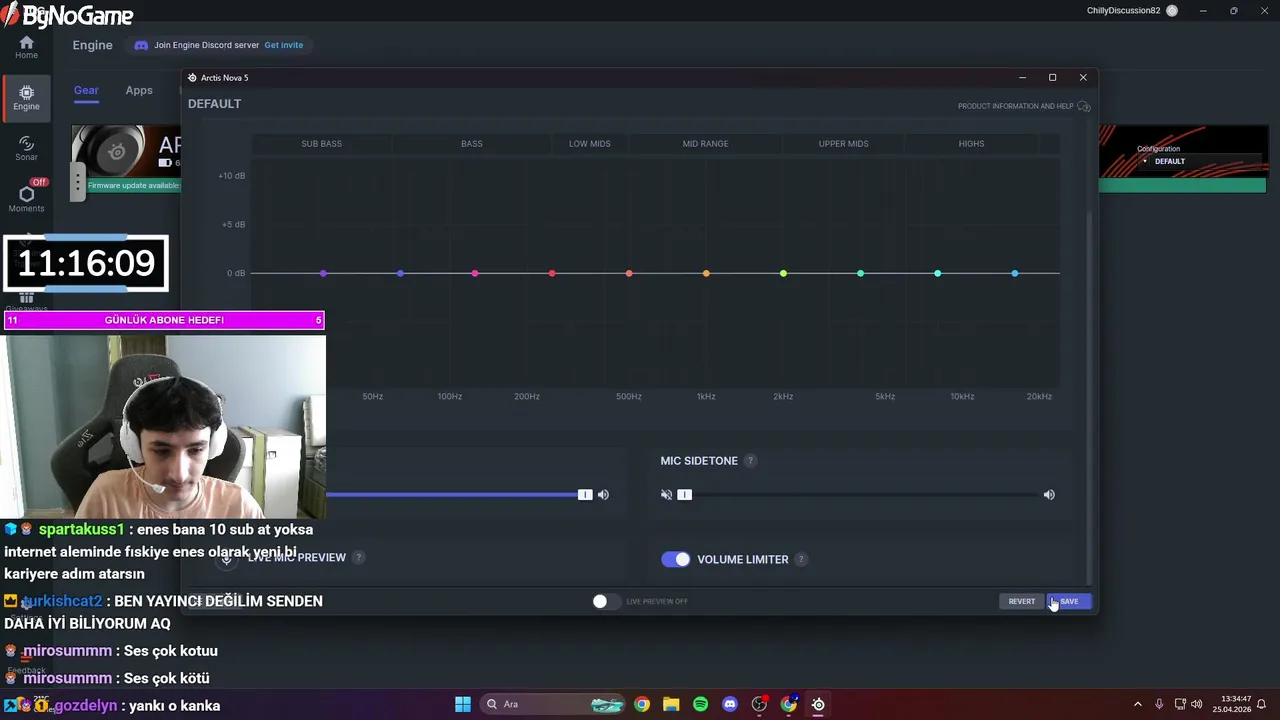Screen dimensions: 1280x720
Task: Open product information and help icon
Action: tap(1084, 106)
